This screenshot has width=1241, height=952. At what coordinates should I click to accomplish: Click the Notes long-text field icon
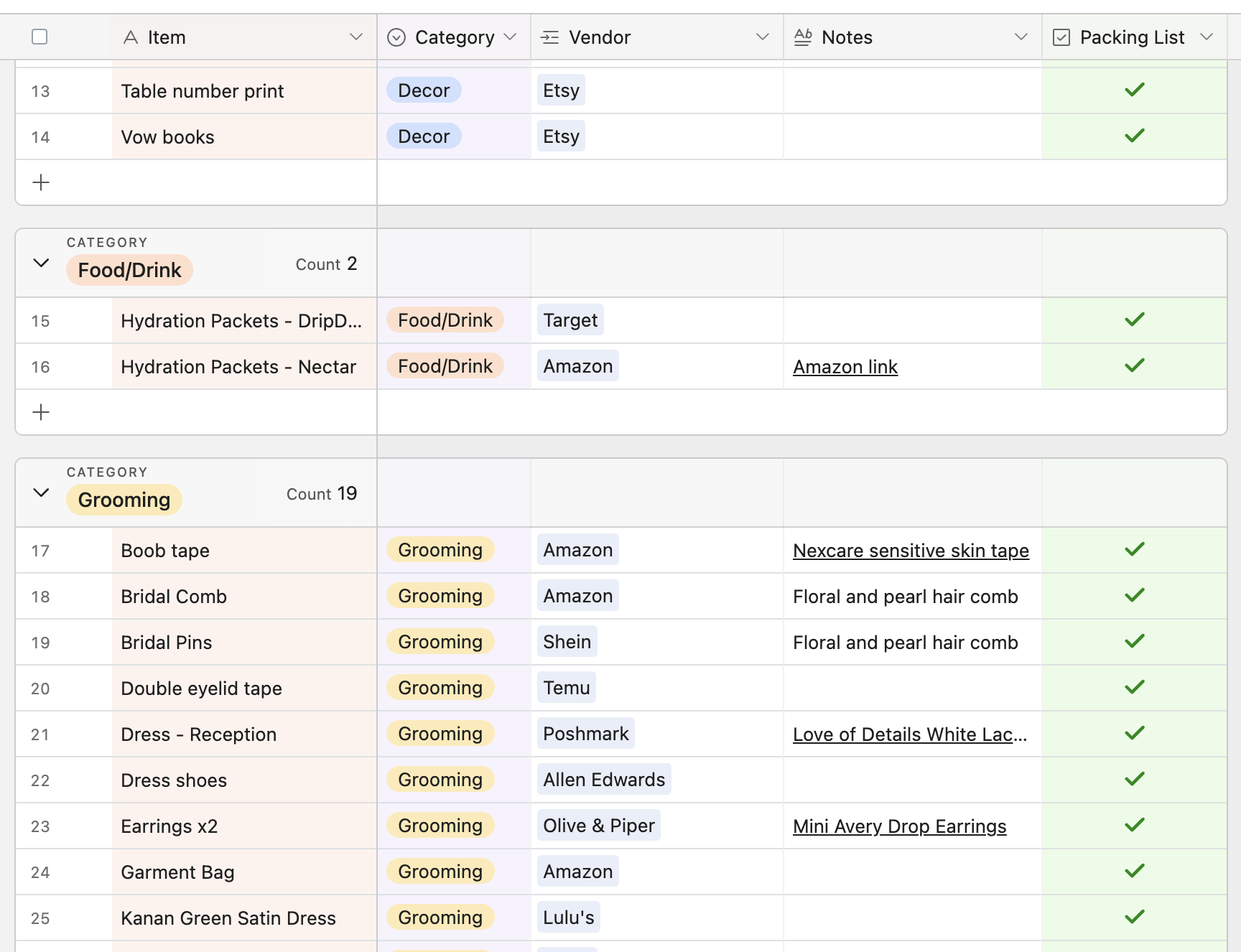point(803,37)
